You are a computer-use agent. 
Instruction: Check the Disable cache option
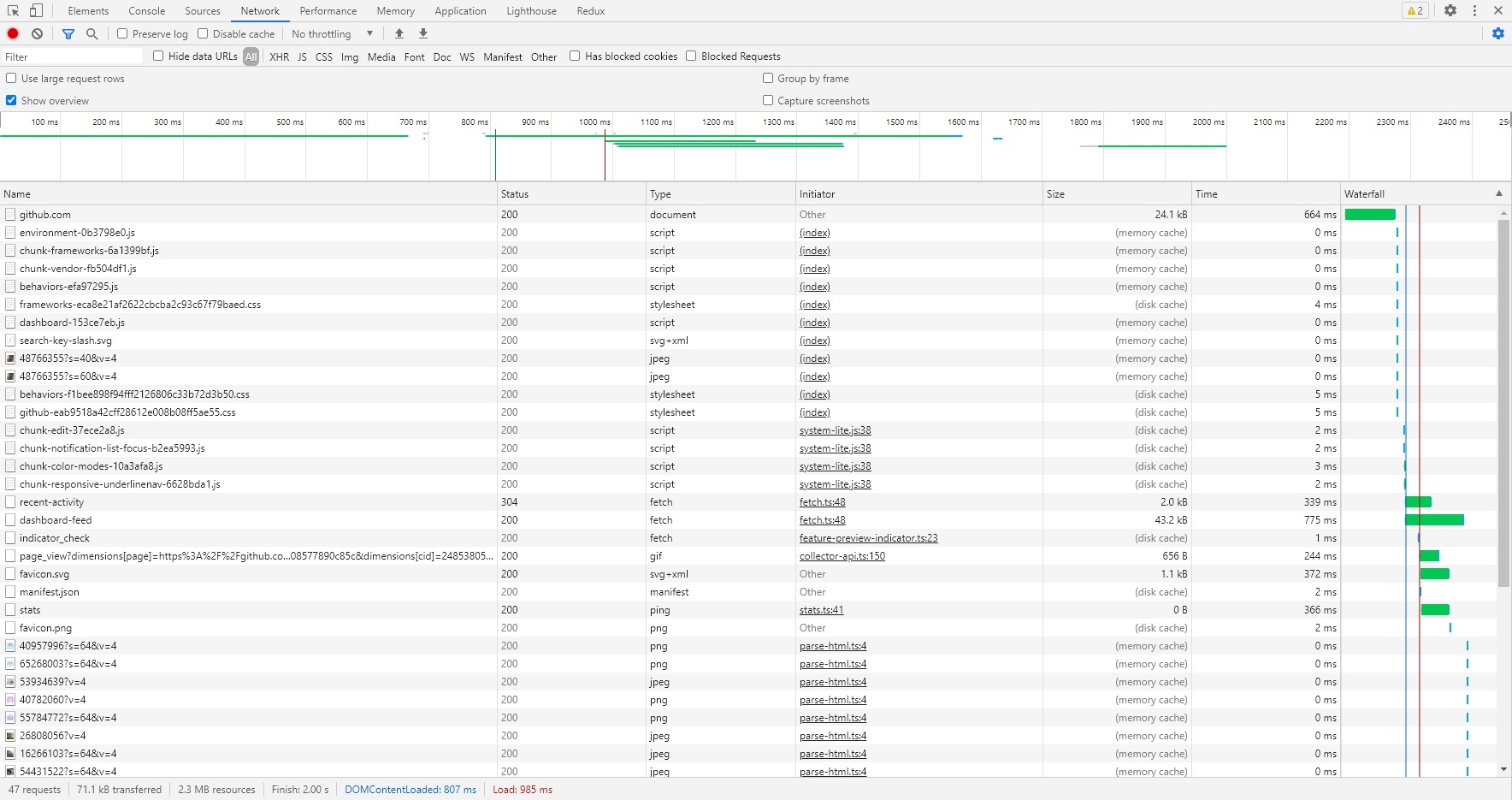pos(203,33)
